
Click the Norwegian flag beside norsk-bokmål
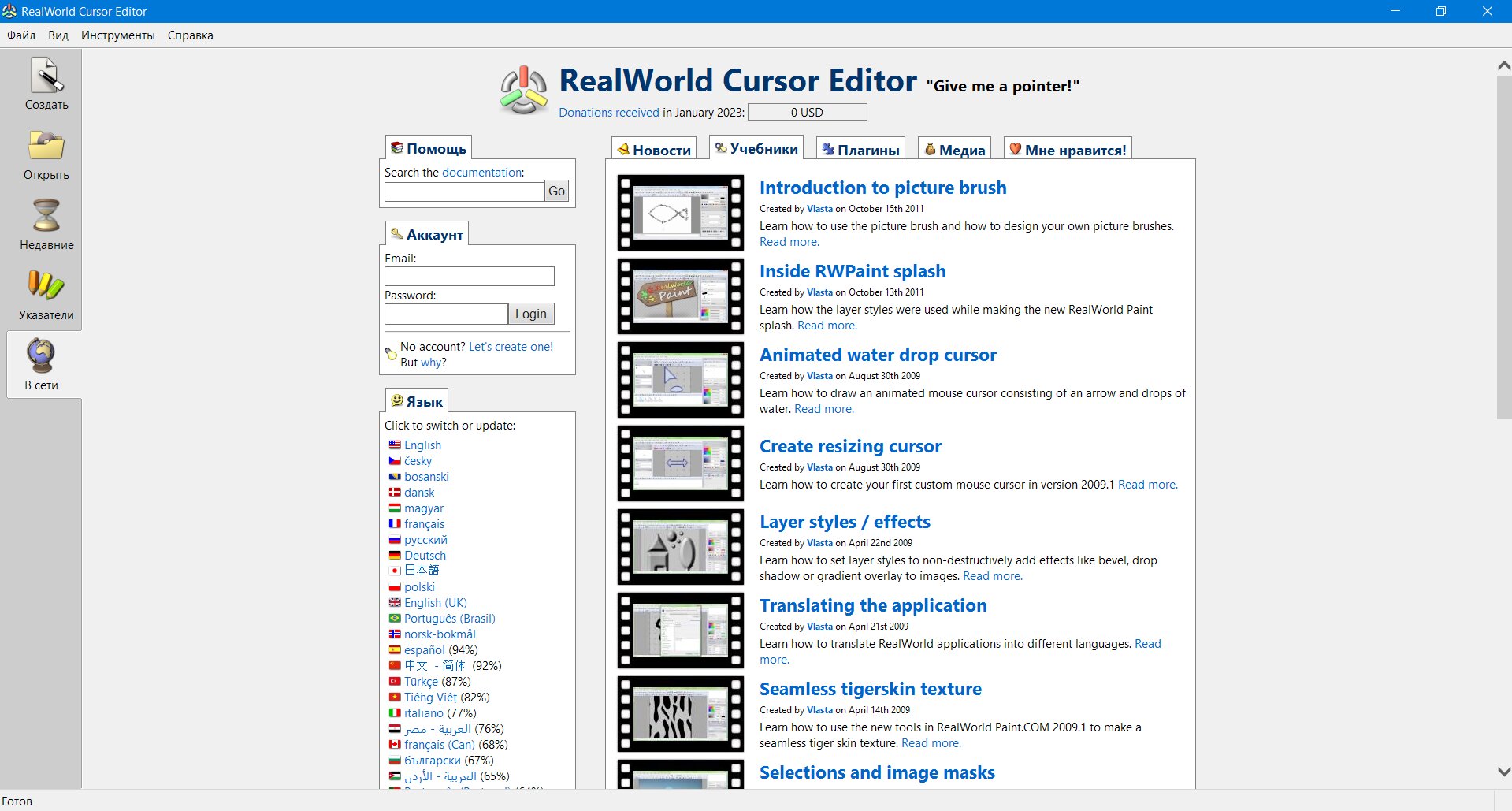pos(395,634)
